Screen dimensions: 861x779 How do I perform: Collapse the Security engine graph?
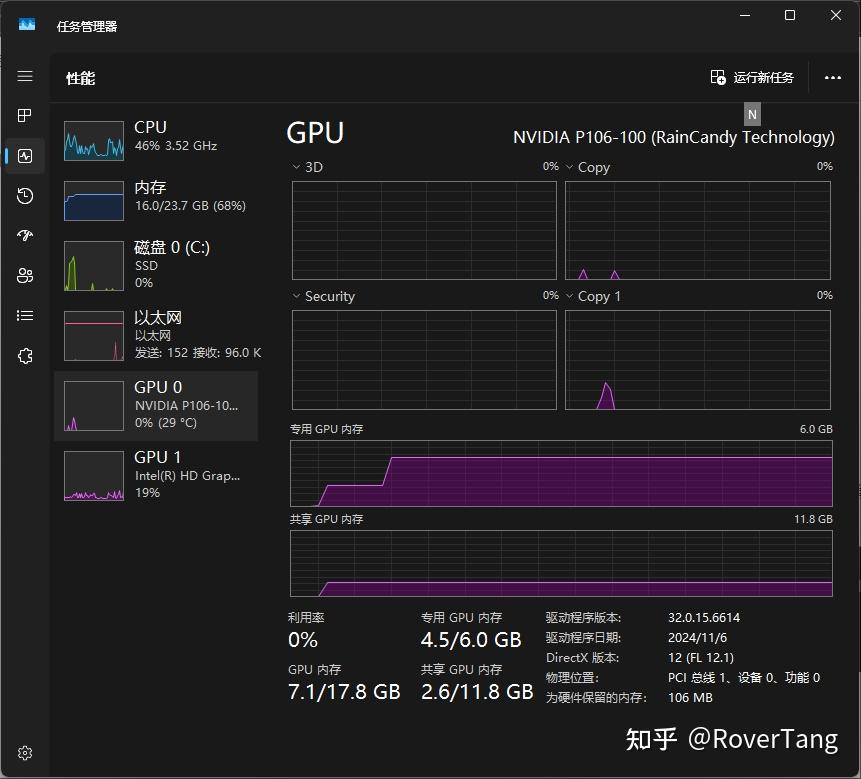click(294, 296)
